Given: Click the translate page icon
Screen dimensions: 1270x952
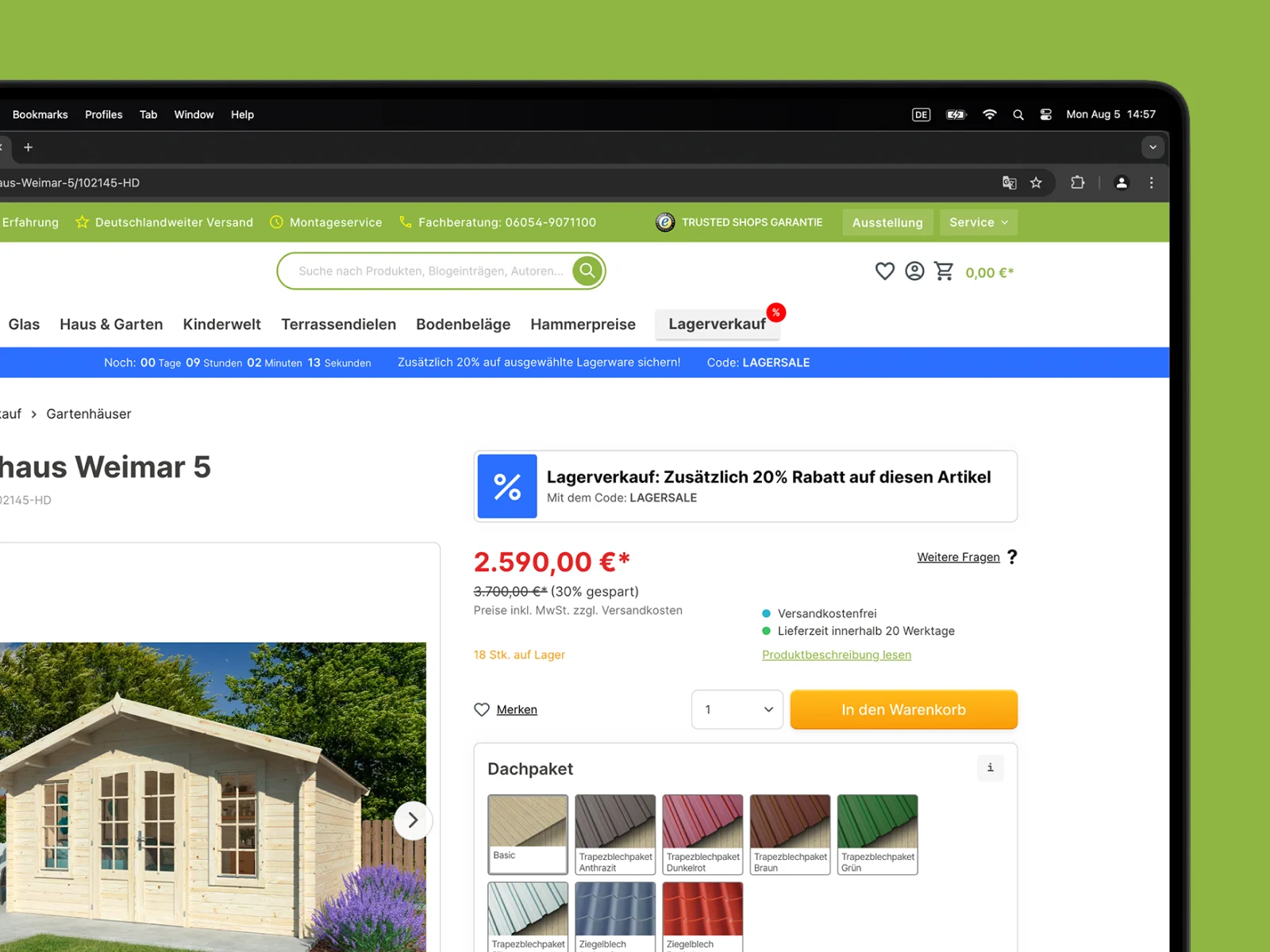Looking at the screenshot, I should 1009,182.
